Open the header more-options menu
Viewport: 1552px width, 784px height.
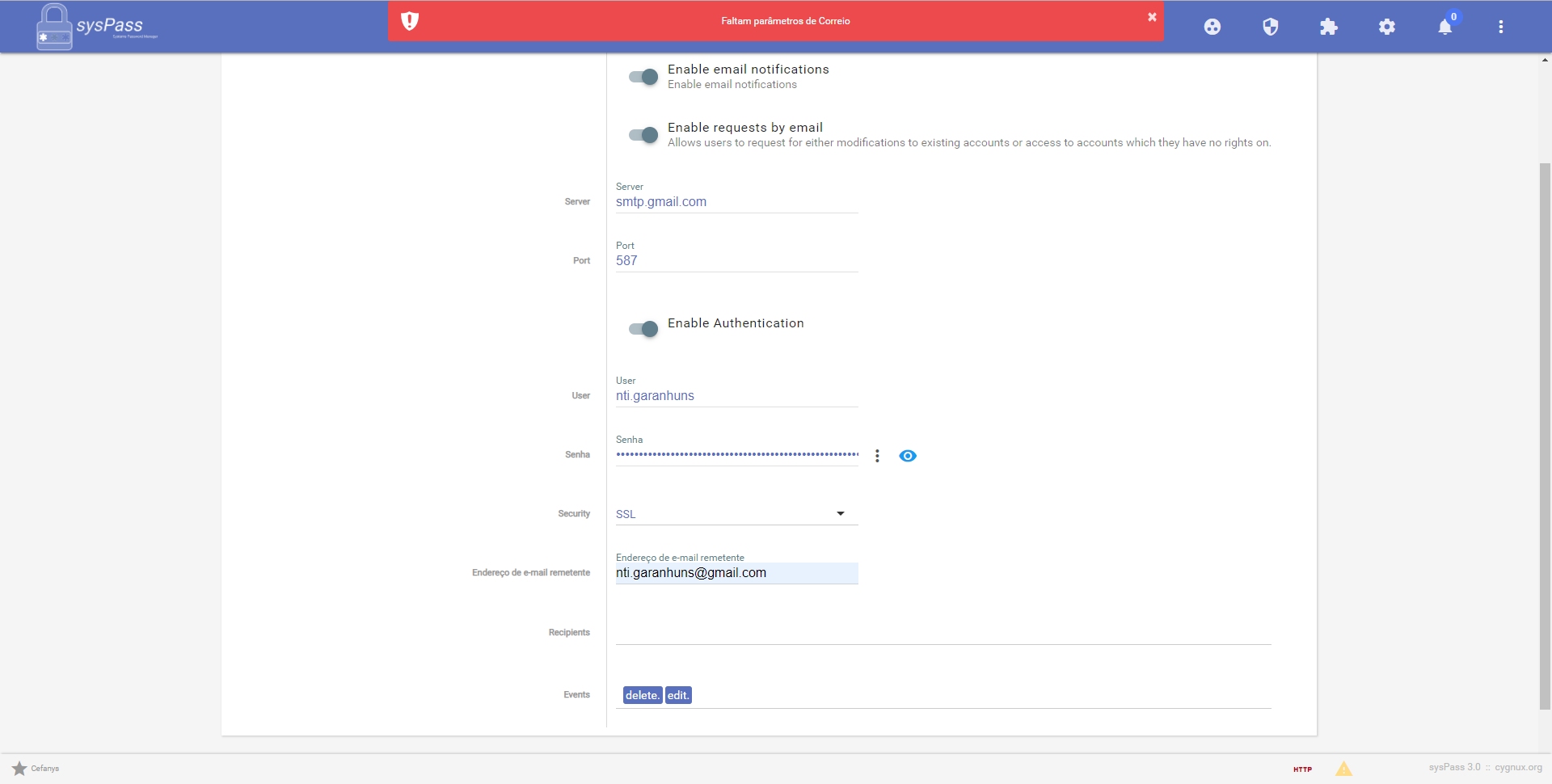1501,27
